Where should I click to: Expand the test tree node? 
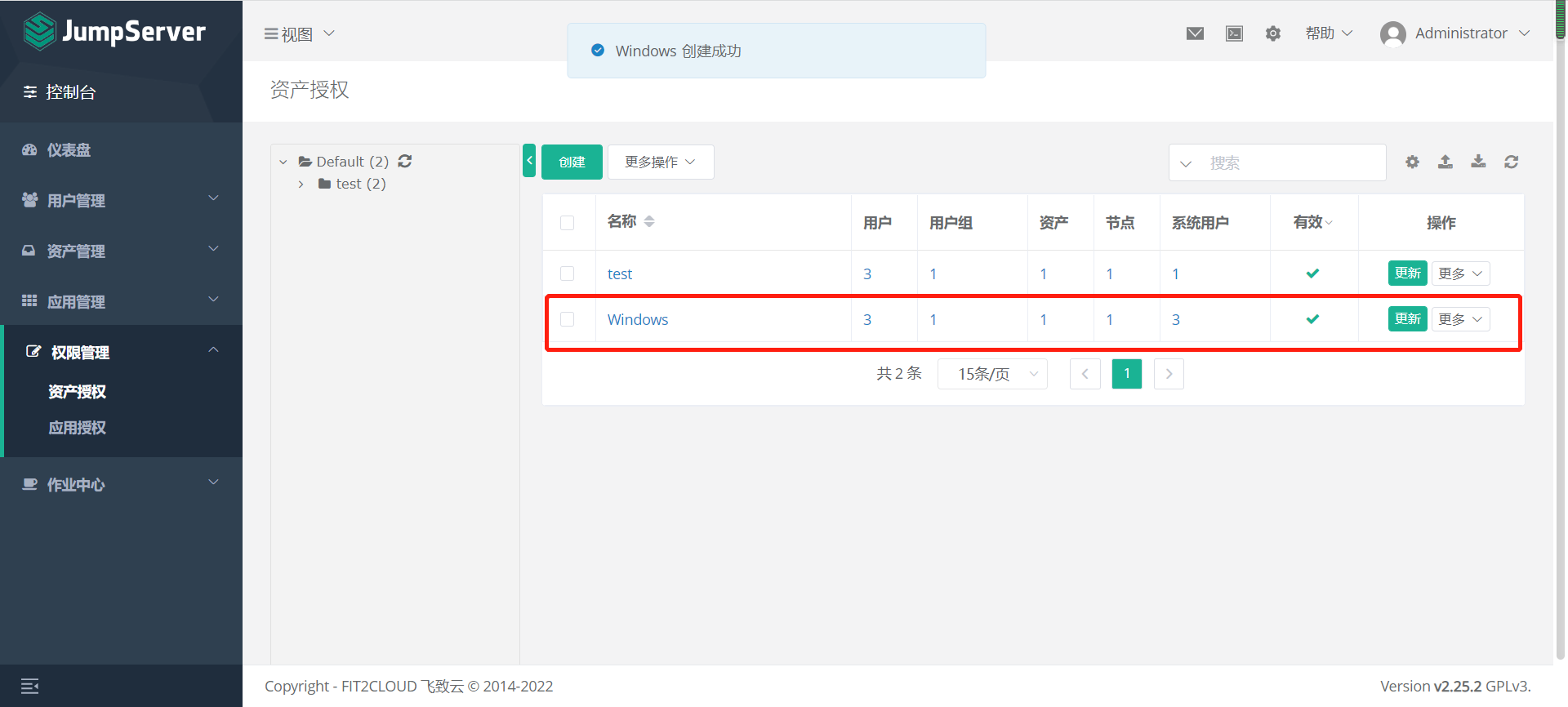point(301,185)
